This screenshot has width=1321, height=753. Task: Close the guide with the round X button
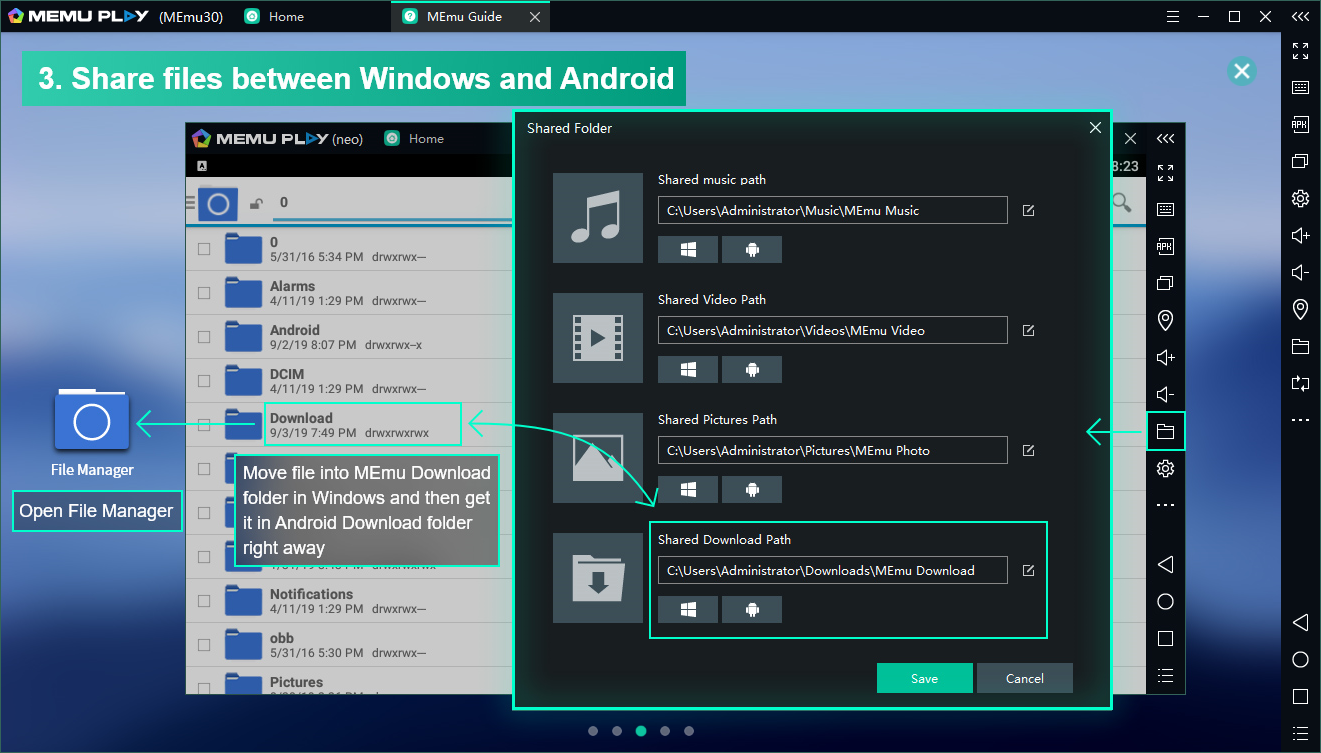(1241, 71)
